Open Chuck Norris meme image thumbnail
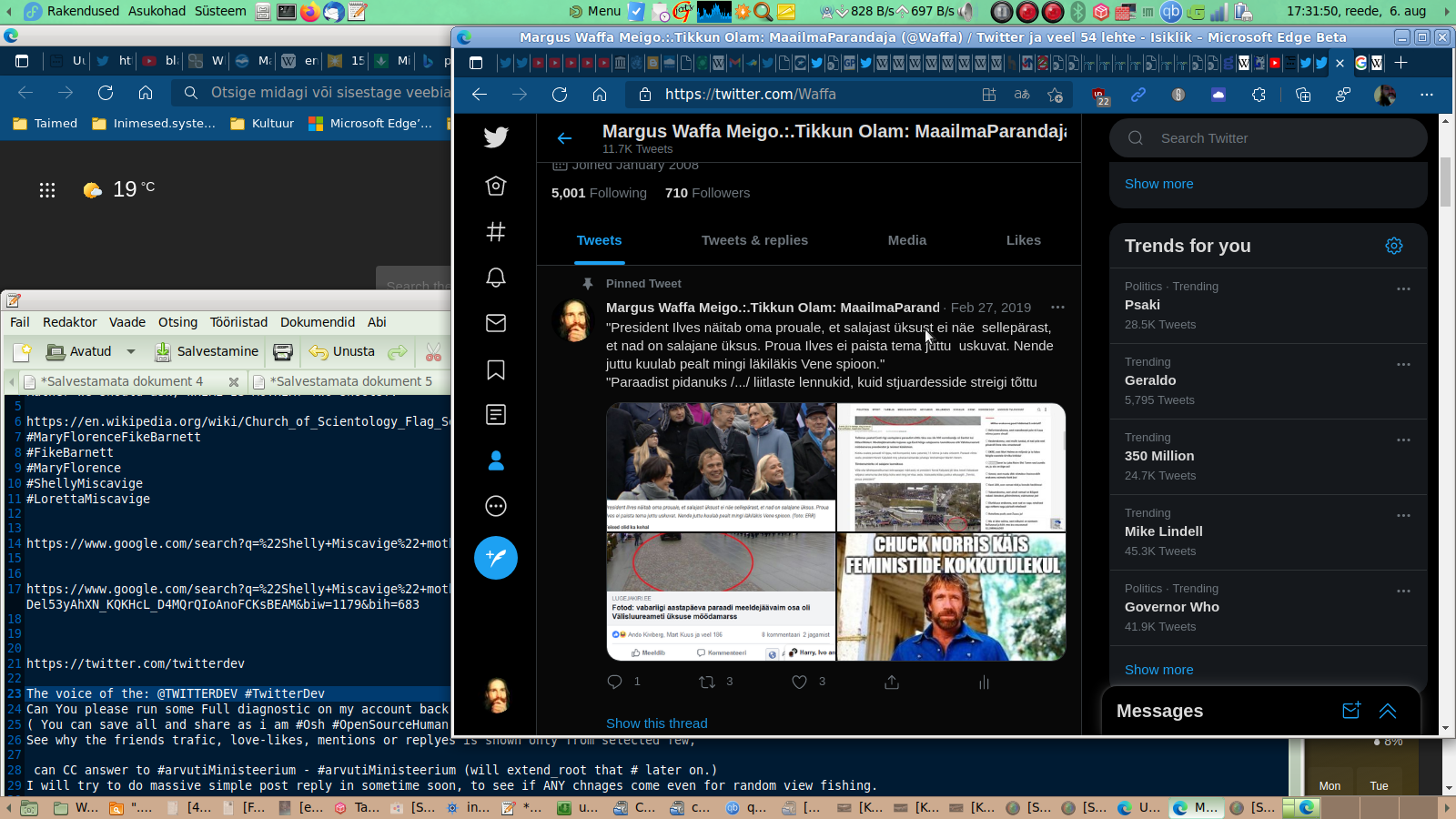 click(951, 597)
